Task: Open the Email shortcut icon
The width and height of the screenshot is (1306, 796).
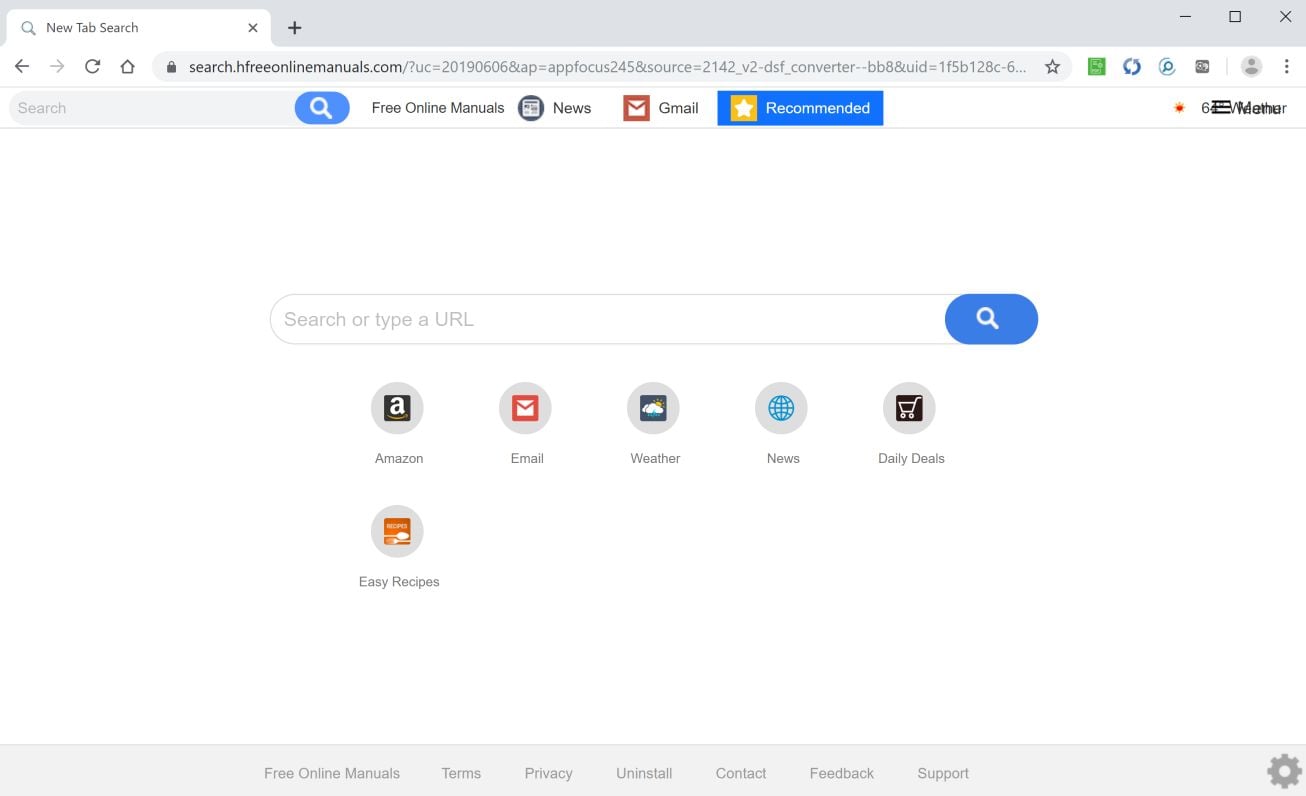Action: click(x=525, y=408)
